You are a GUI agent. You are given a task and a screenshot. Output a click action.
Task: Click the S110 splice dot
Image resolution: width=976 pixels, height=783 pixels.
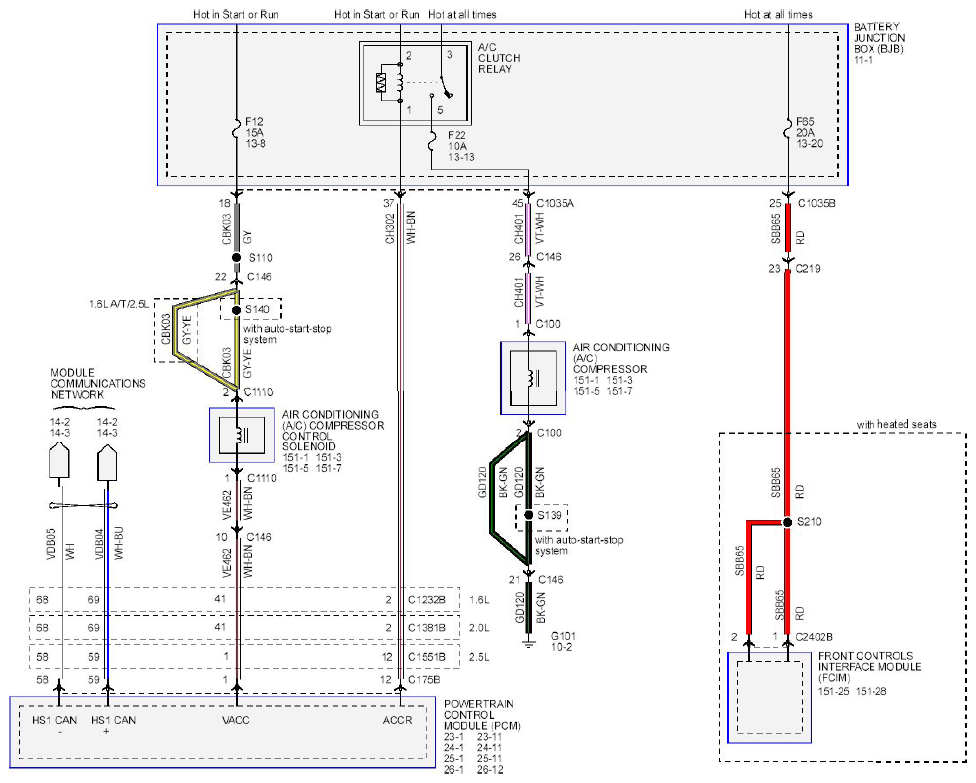click(237, 257)
